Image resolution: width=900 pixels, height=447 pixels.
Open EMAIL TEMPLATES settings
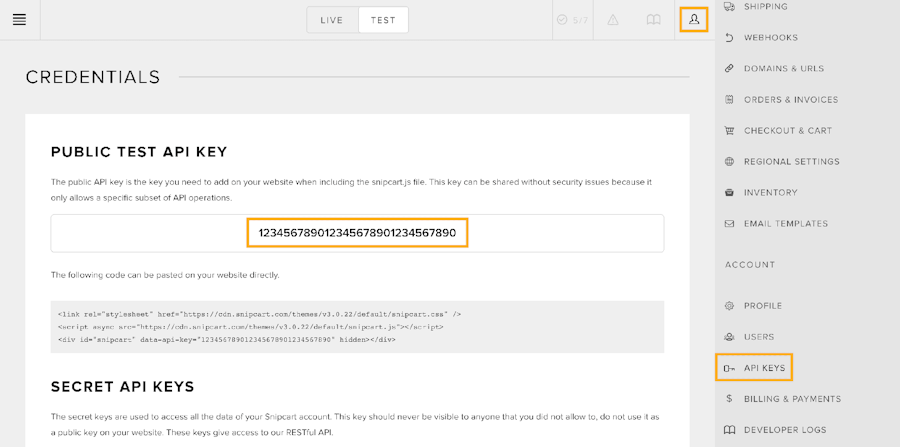click(786, 223)
